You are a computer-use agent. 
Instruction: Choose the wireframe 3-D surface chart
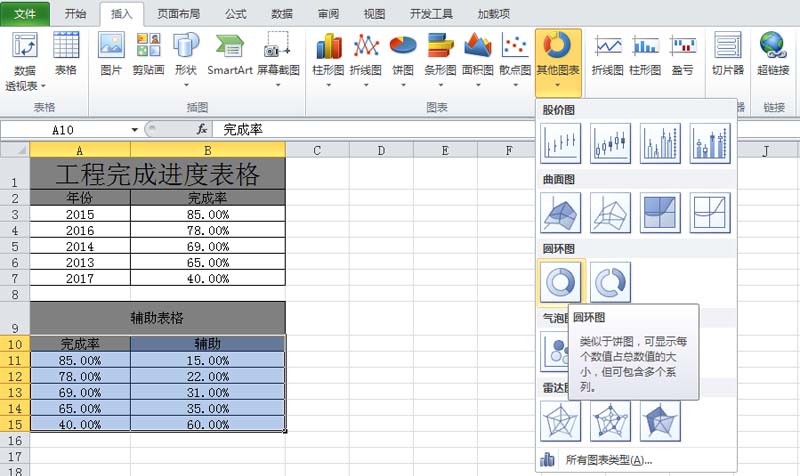pos(610,213)
